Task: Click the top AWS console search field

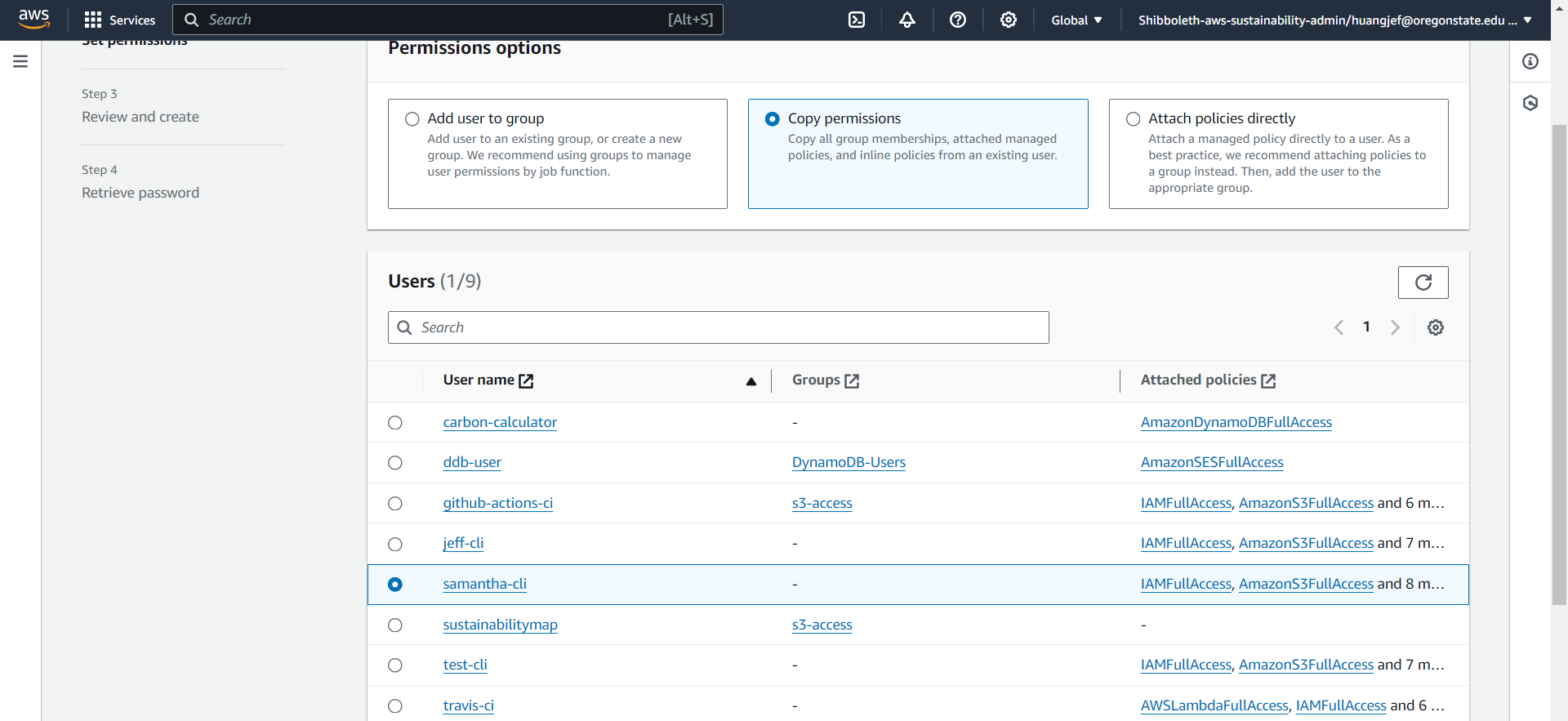Action: click(x=448, y=20)
